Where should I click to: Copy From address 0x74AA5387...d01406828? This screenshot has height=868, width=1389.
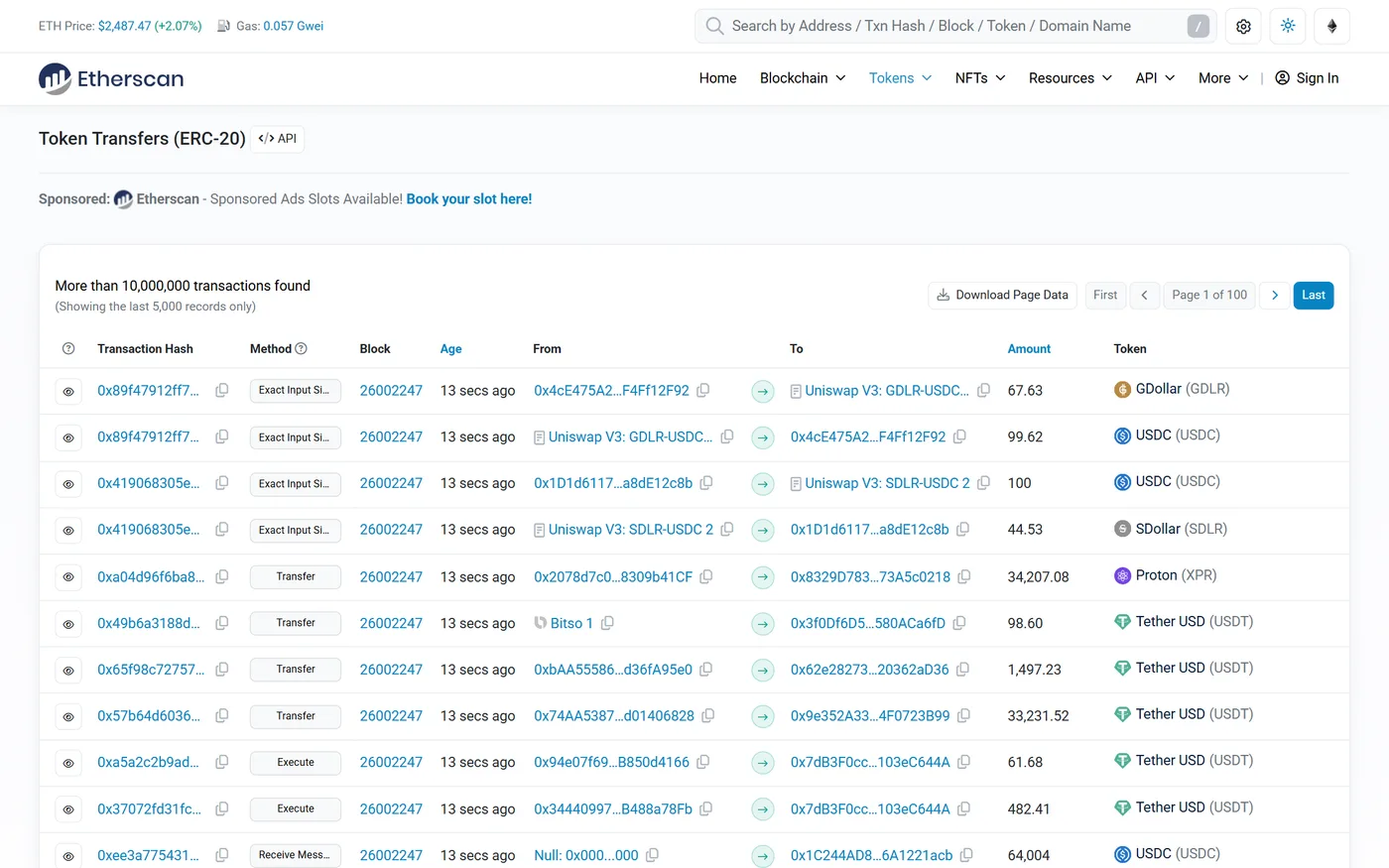click(x=708, y=715)
